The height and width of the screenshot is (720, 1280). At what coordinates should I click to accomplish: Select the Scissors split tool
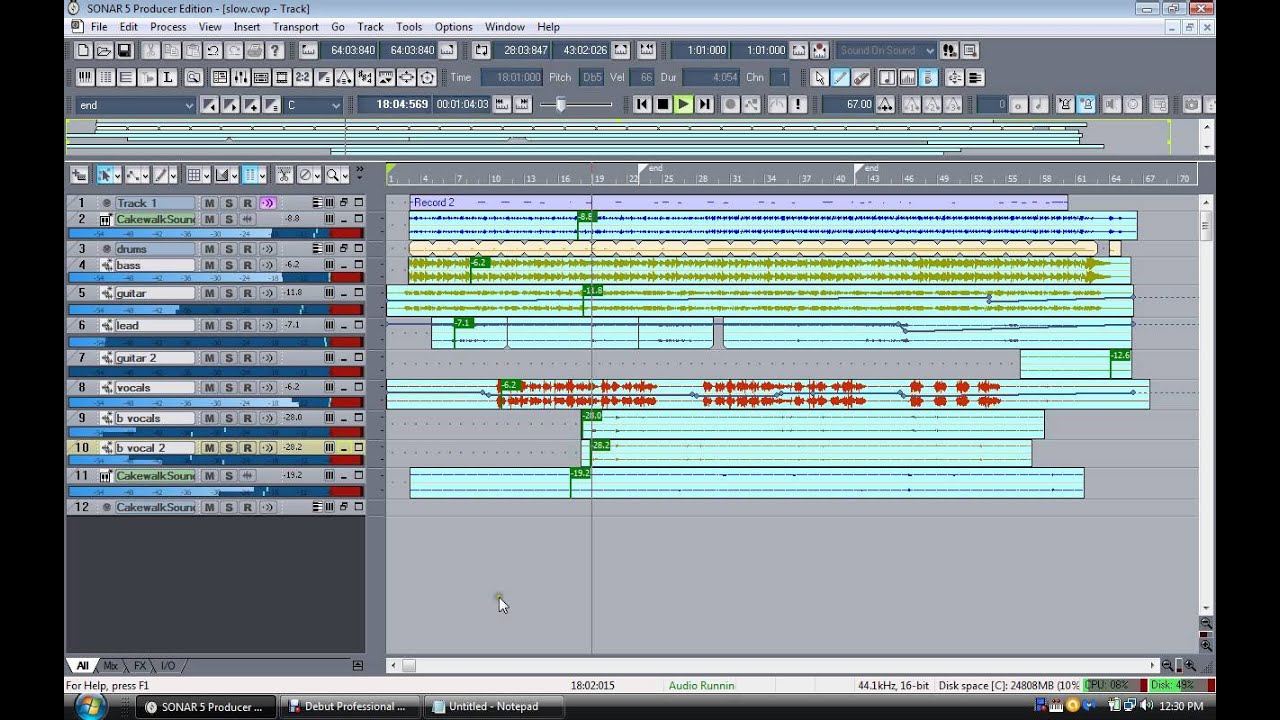pyautogui.click(x=284, y=175)
